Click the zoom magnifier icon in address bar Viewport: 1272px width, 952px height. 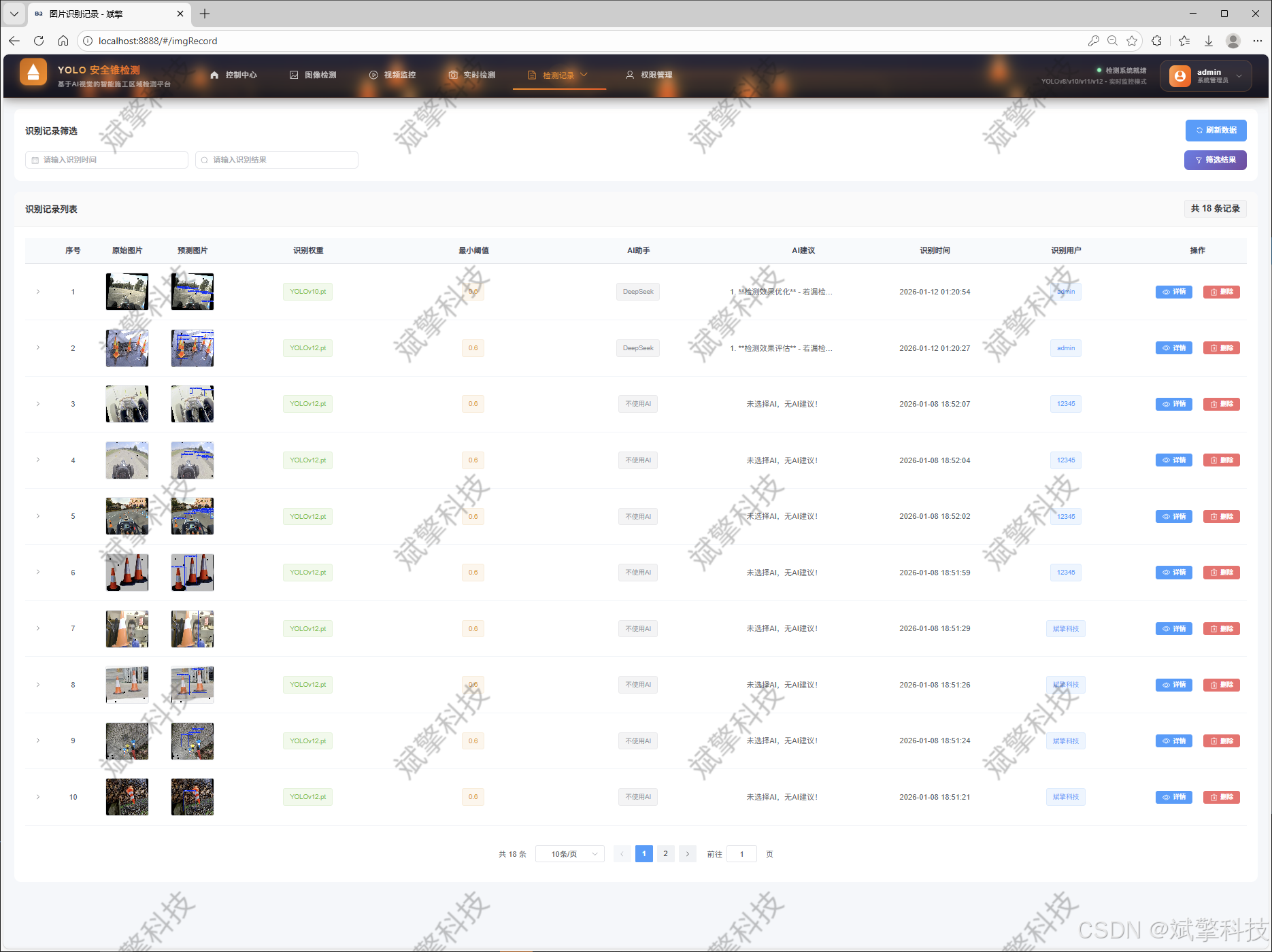pyautogui.click(x=1112, y=41)
